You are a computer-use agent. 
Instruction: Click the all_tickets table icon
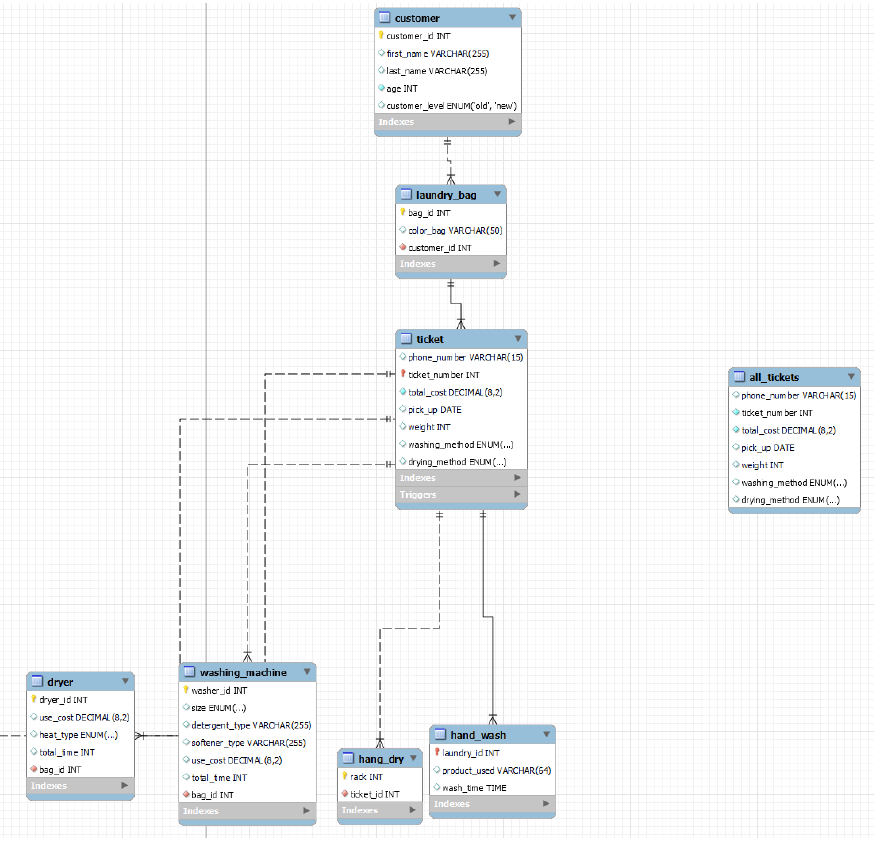coord(739,377)
